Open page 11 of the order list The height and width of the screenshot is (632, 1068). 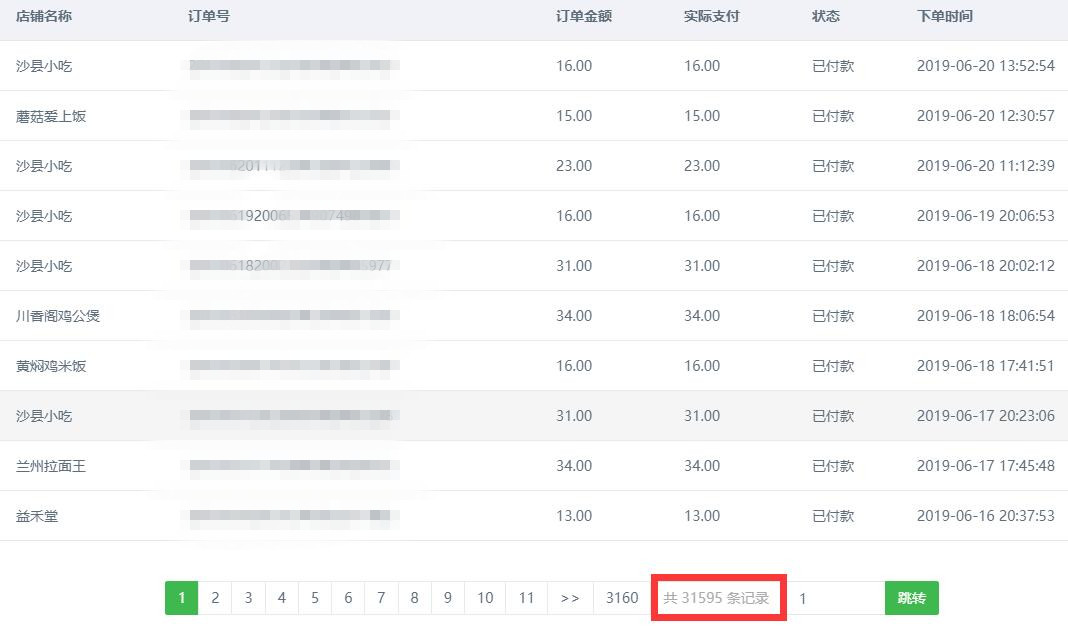click(526, 598)
